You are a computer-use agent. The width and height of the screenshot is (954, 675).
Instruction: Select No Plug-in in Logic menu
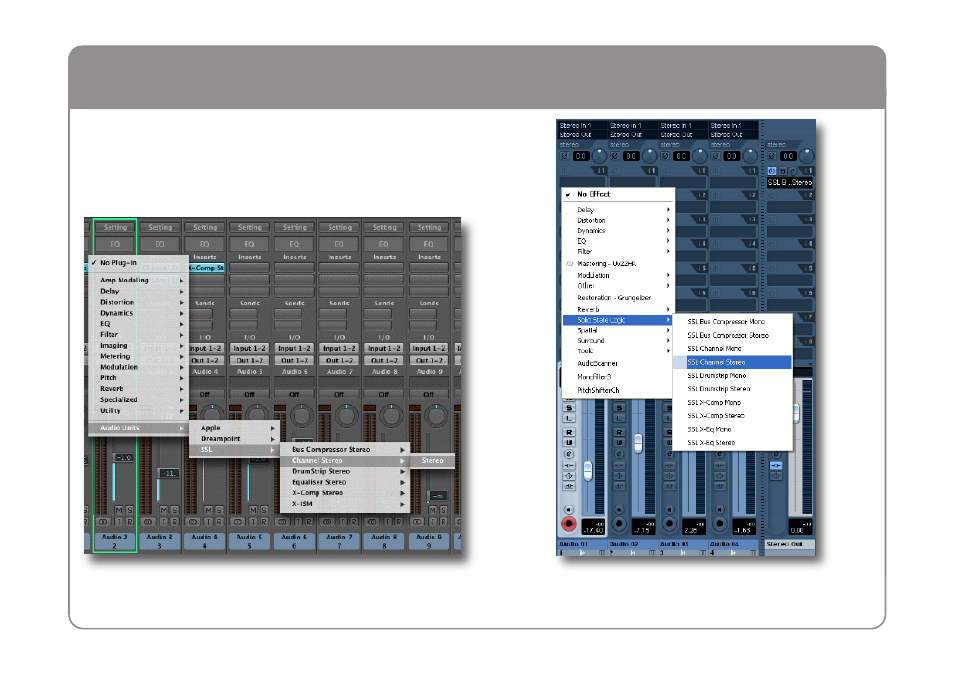coord(139,263)
